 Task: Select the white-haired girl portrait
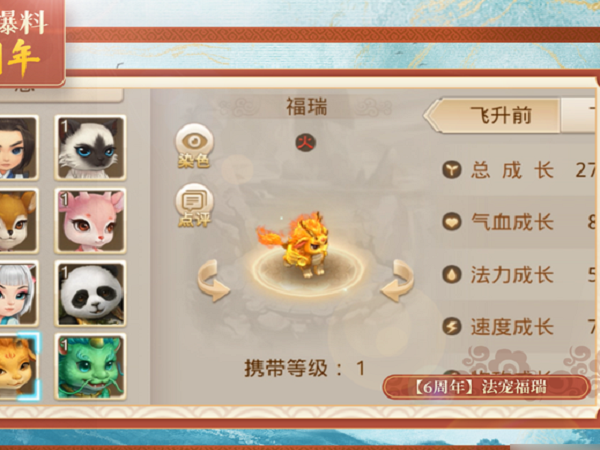coord(18,293)
